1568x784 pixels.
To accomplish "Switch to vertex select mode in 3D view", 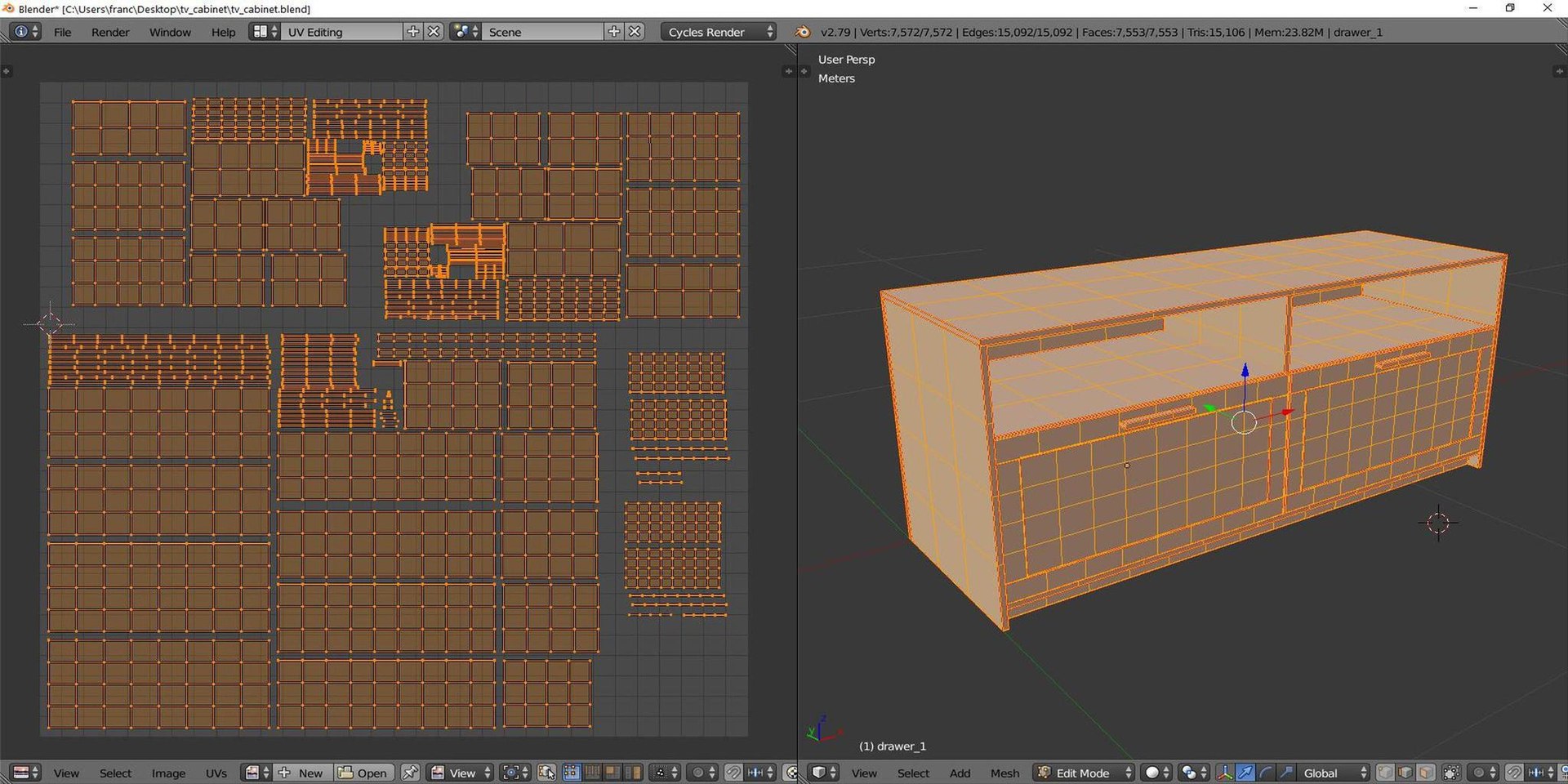I will (1385, 773).
